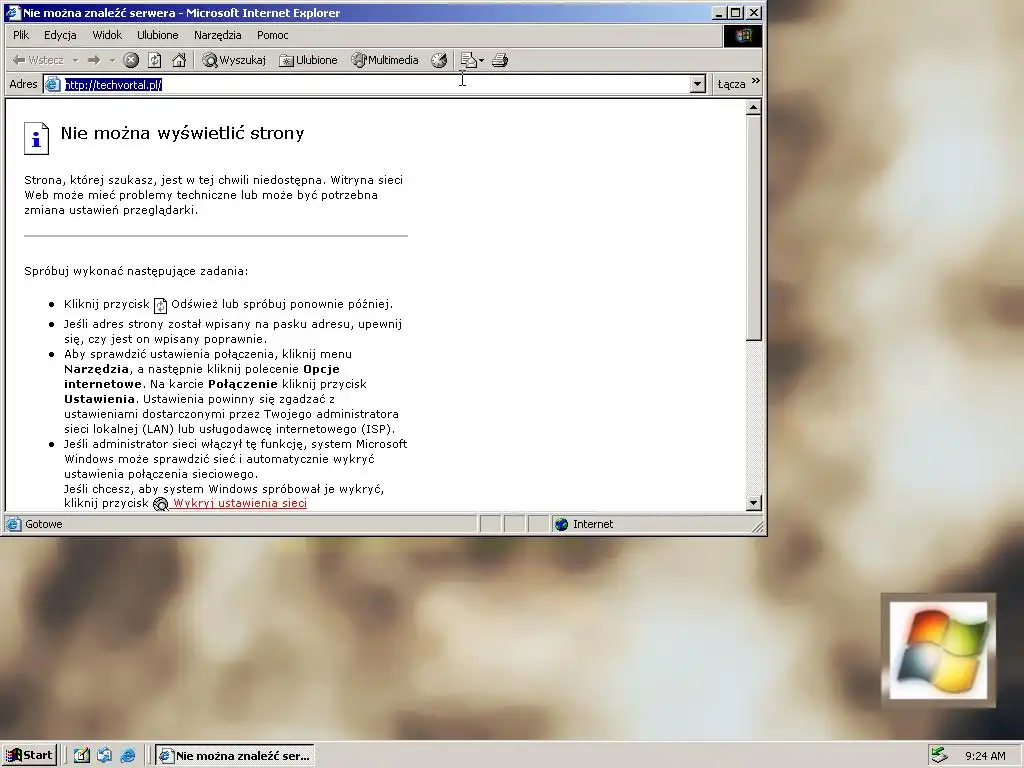1024x768 pixels.
Task: Stop loading with the Stop icon
Action: (131, 60)
